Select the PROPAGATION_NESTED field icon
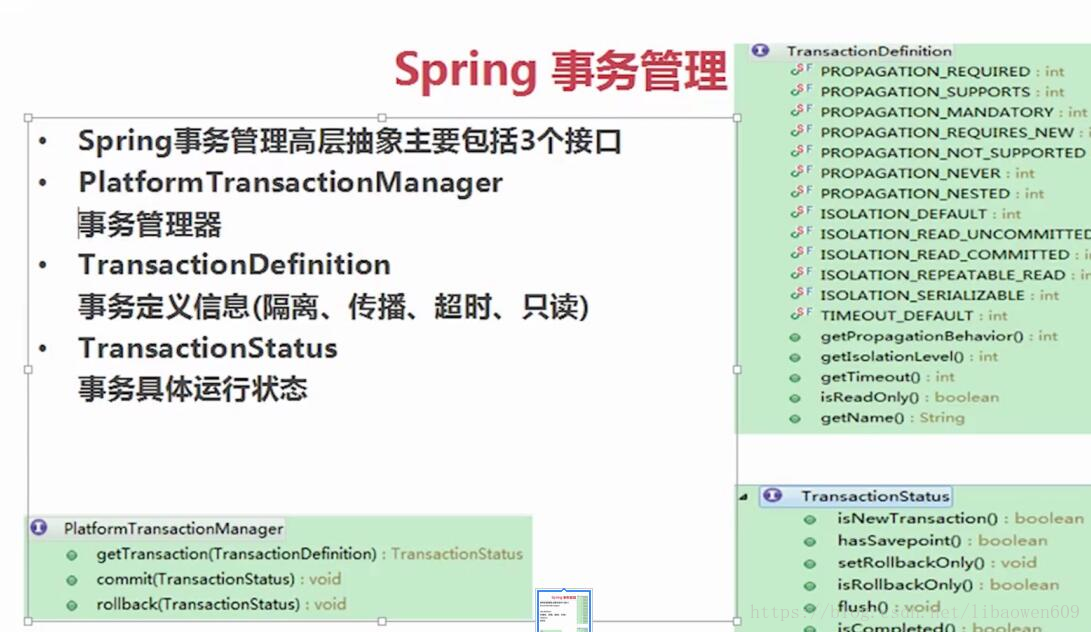 pyautogui.click(x=801, y=191)
